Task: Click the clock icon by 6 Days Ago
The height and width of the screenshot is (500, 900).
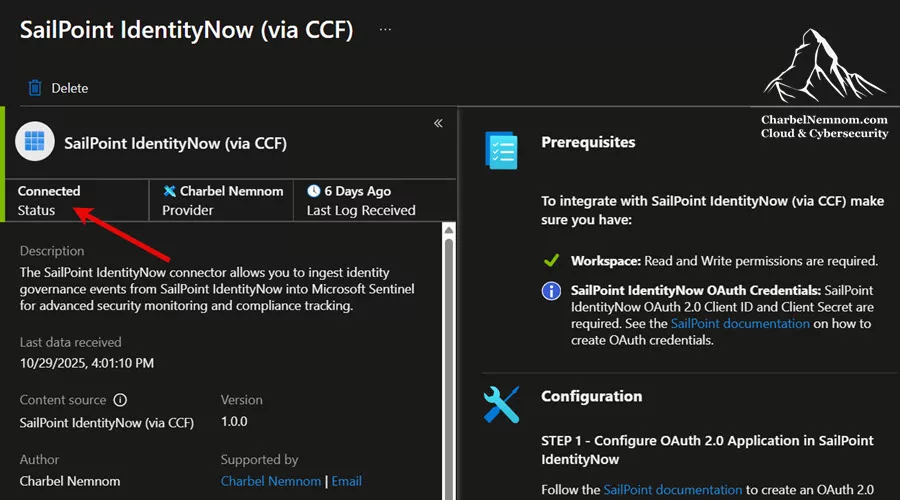Action: [313, 191]
